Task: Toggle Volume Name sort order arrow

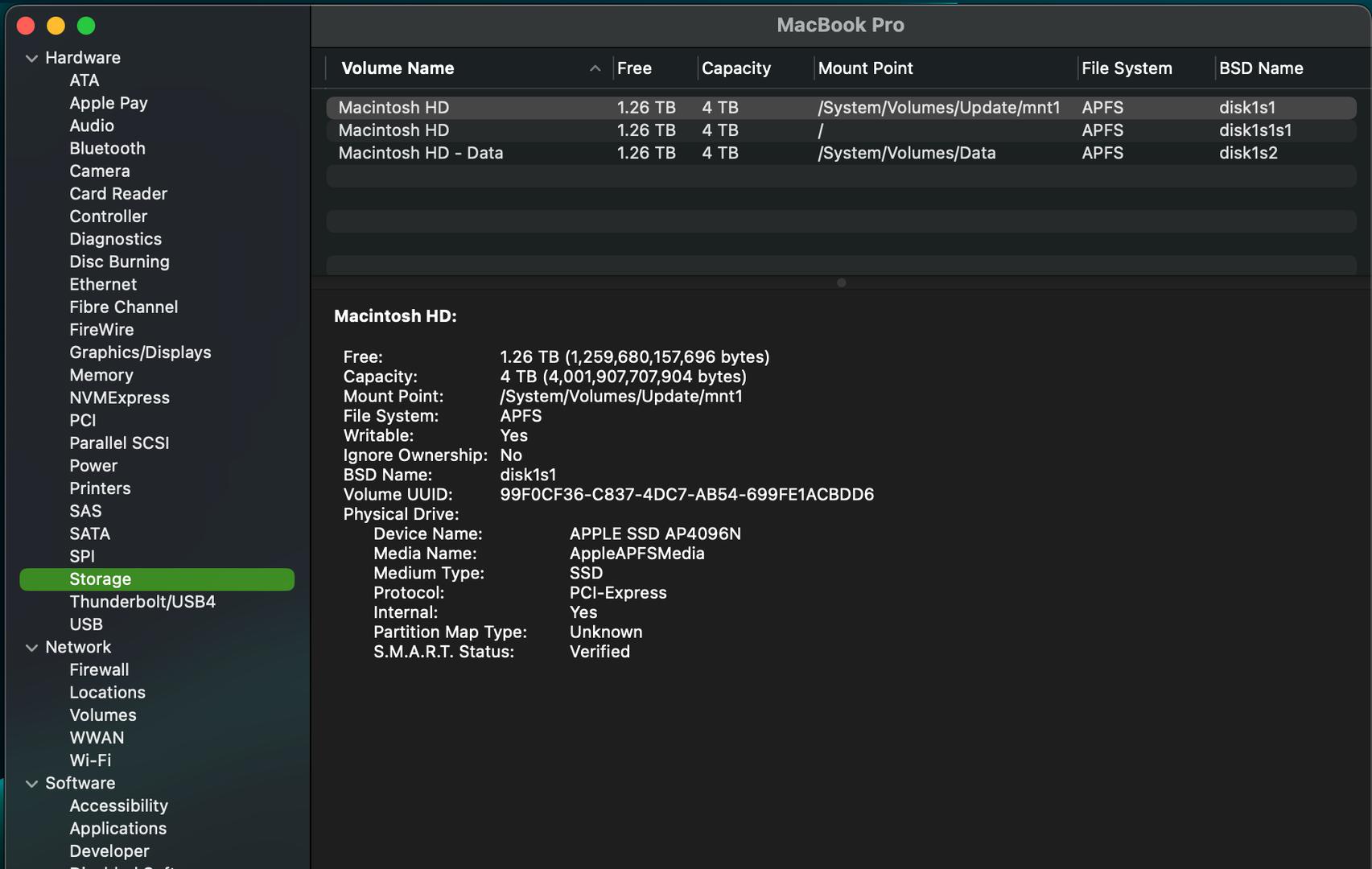Action: tap(595, 68)
